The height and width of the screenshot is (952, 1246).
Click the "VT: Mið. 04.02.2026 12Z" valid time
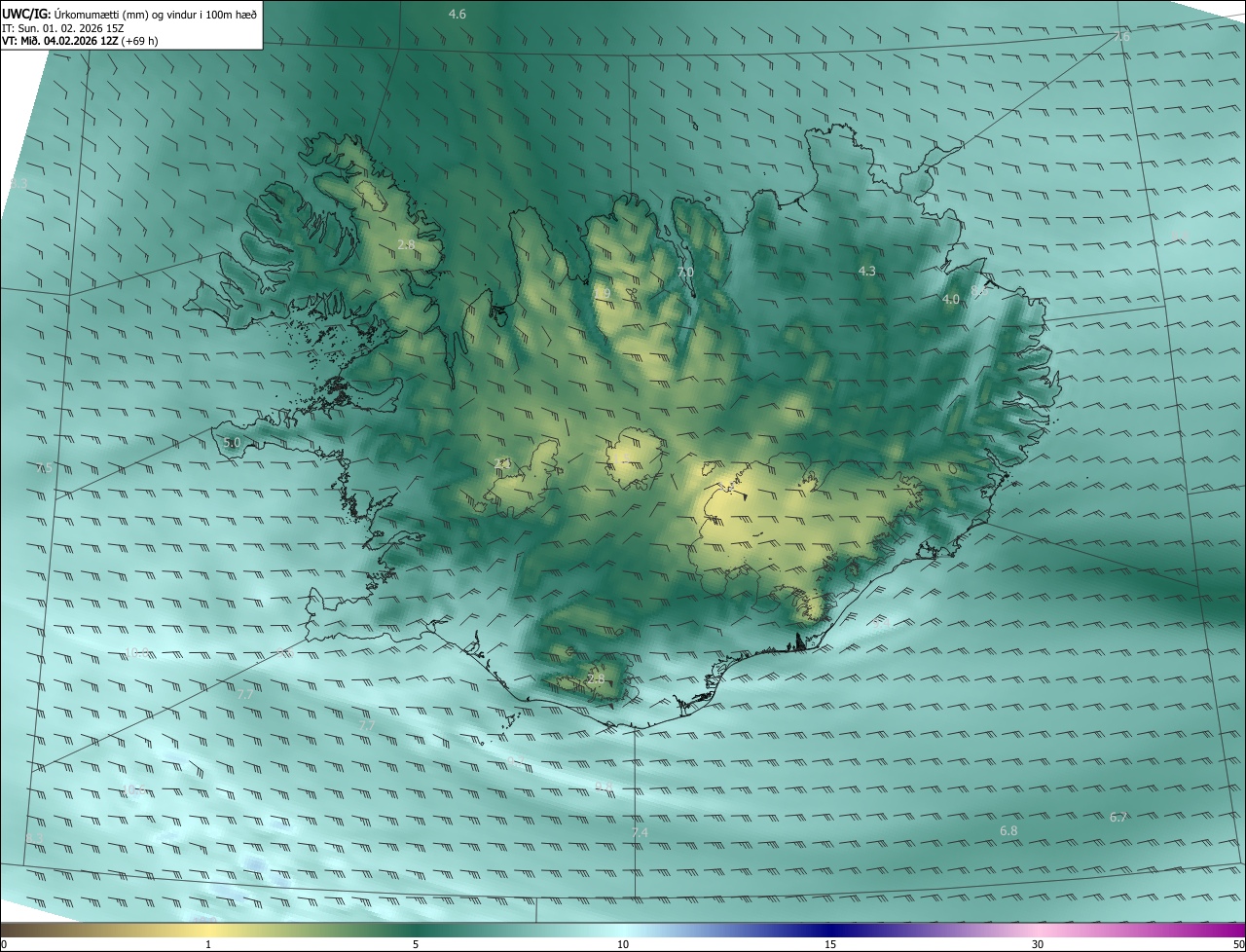[x=59, y=41]
